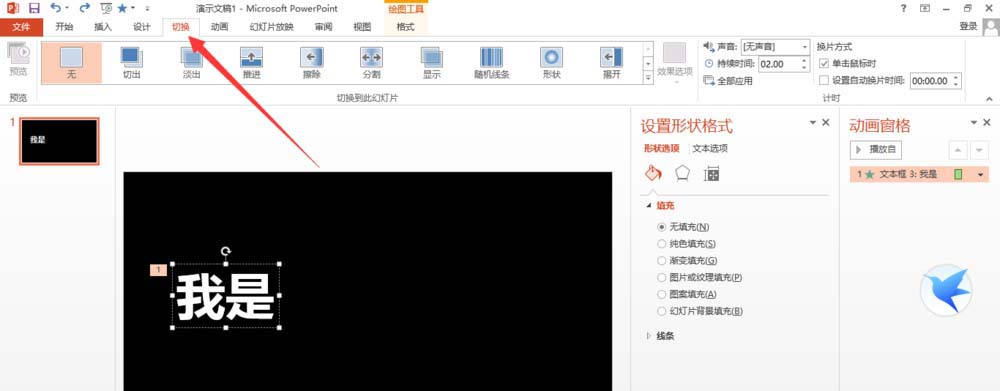Apply the 分割 (Split) transition
The height and width of the screenshot is (391, 1000).
[371, 63]
